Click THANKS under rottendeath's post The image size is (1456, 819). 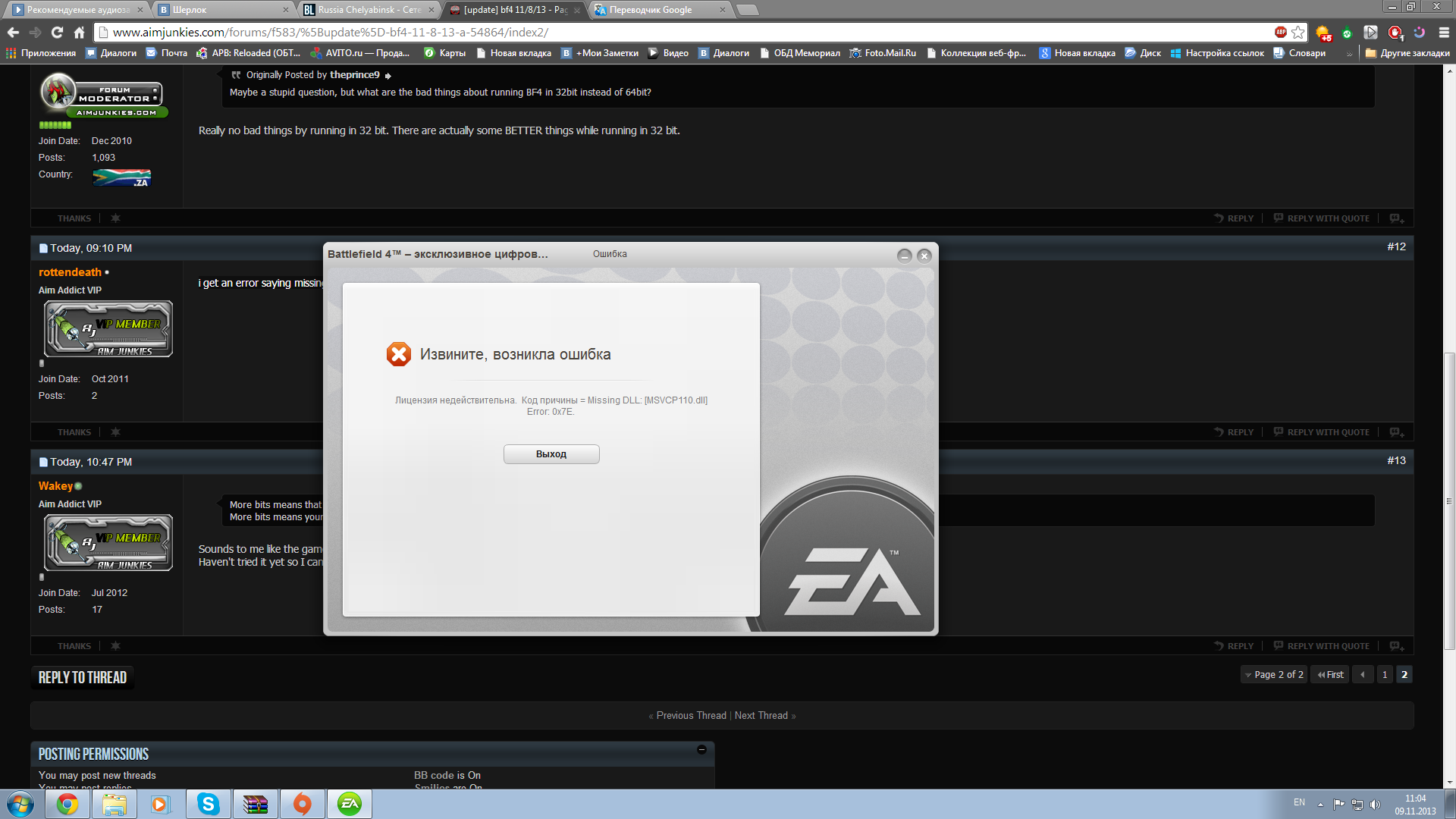pyautogui.click(x=74, y=432)
